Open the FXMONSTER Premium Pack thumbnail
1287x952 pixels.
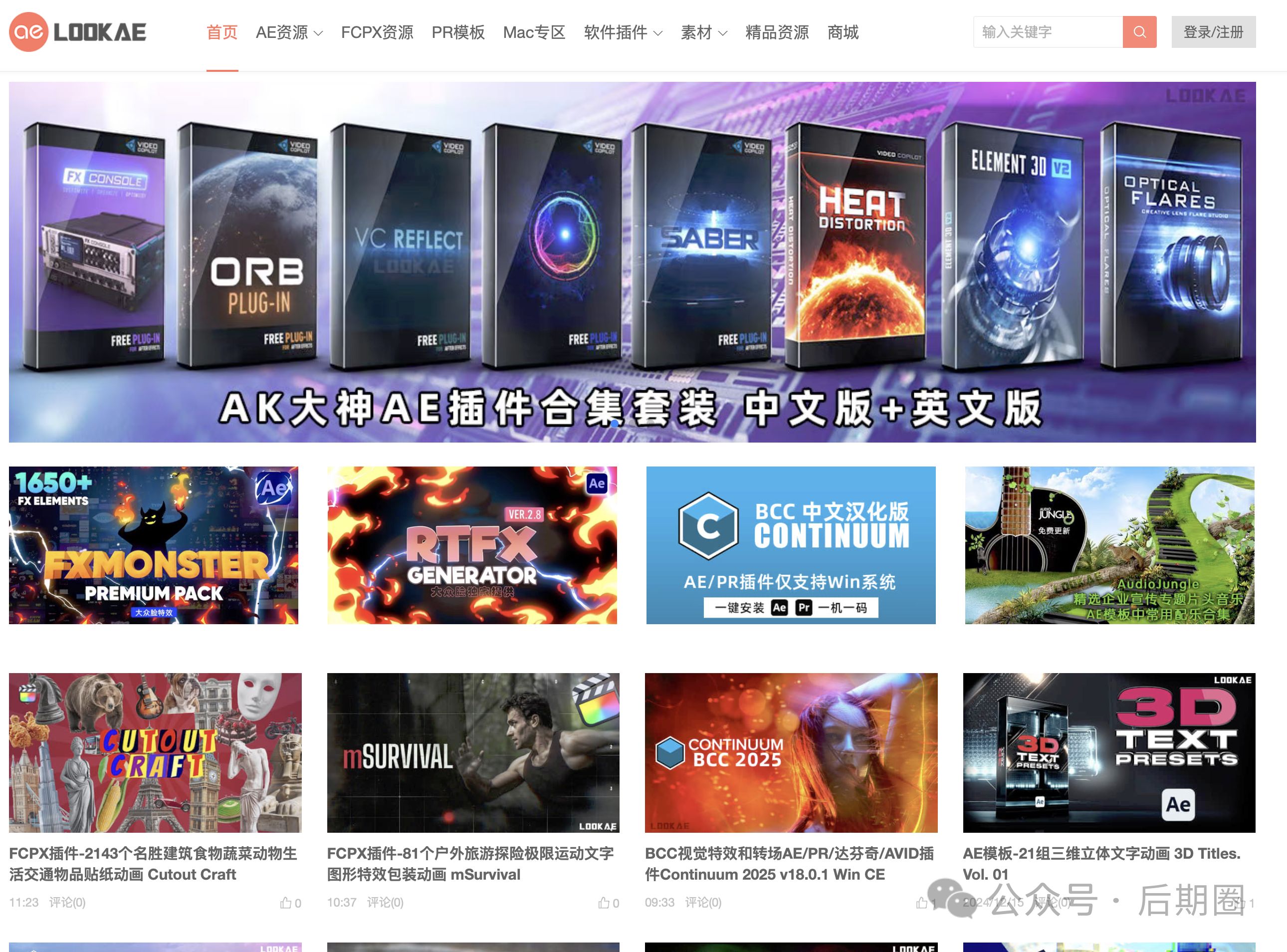[153, 545]
